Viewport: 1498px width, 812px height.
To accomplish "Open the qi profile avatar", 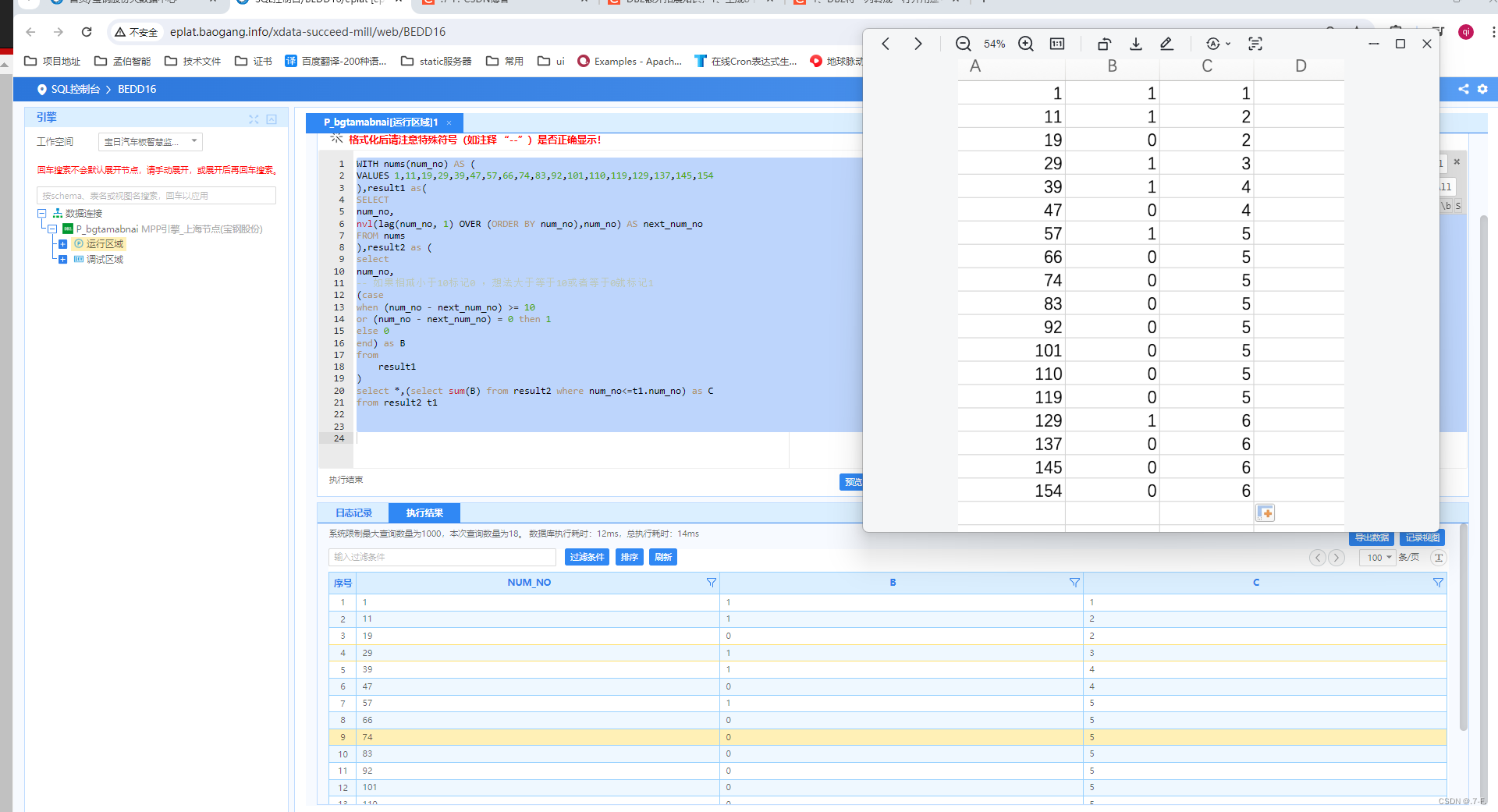I will 1466,32.
